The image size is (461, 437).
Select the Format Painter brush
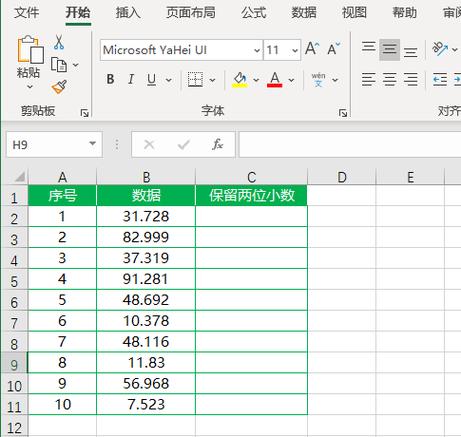[59, 87]
